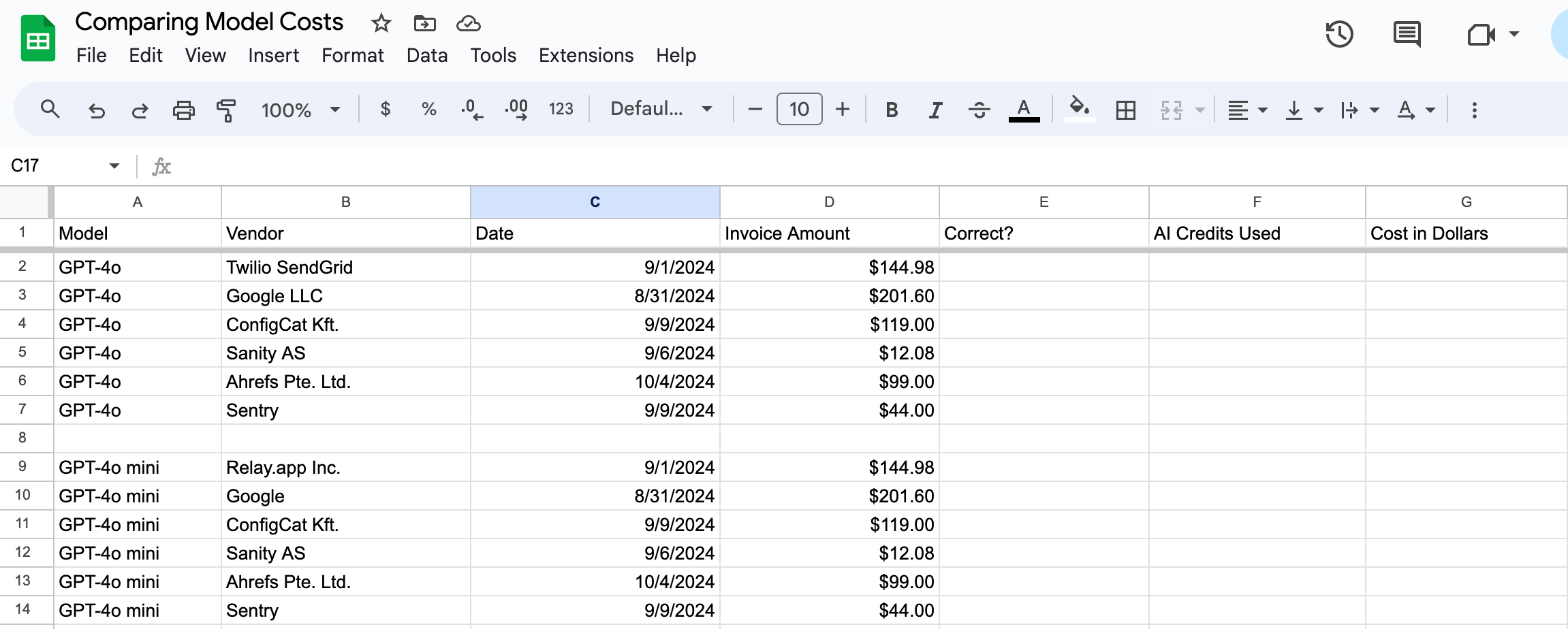Click the select-all corner box
The image size is (1568, 629).
(25, 201)
